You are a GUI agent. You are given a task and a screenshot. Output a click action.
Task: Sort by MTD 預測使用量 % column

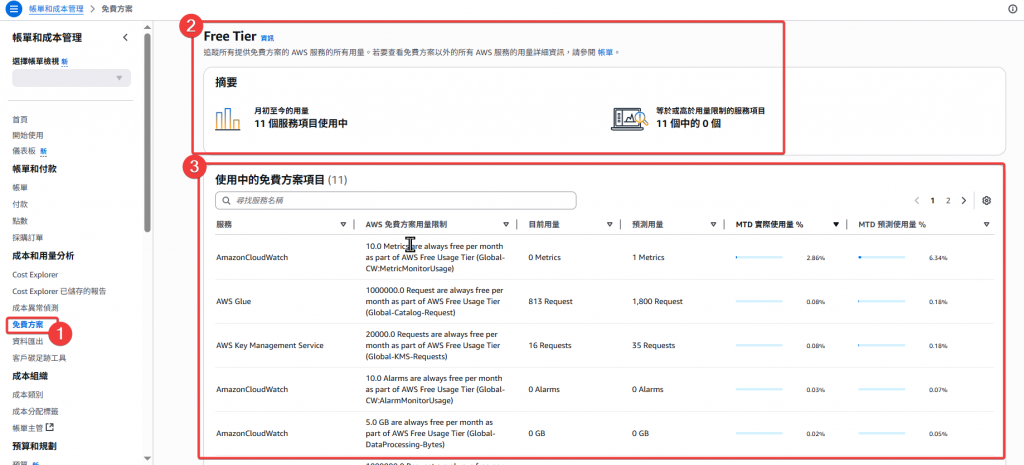pyautogui.click(x=986, y=224)
